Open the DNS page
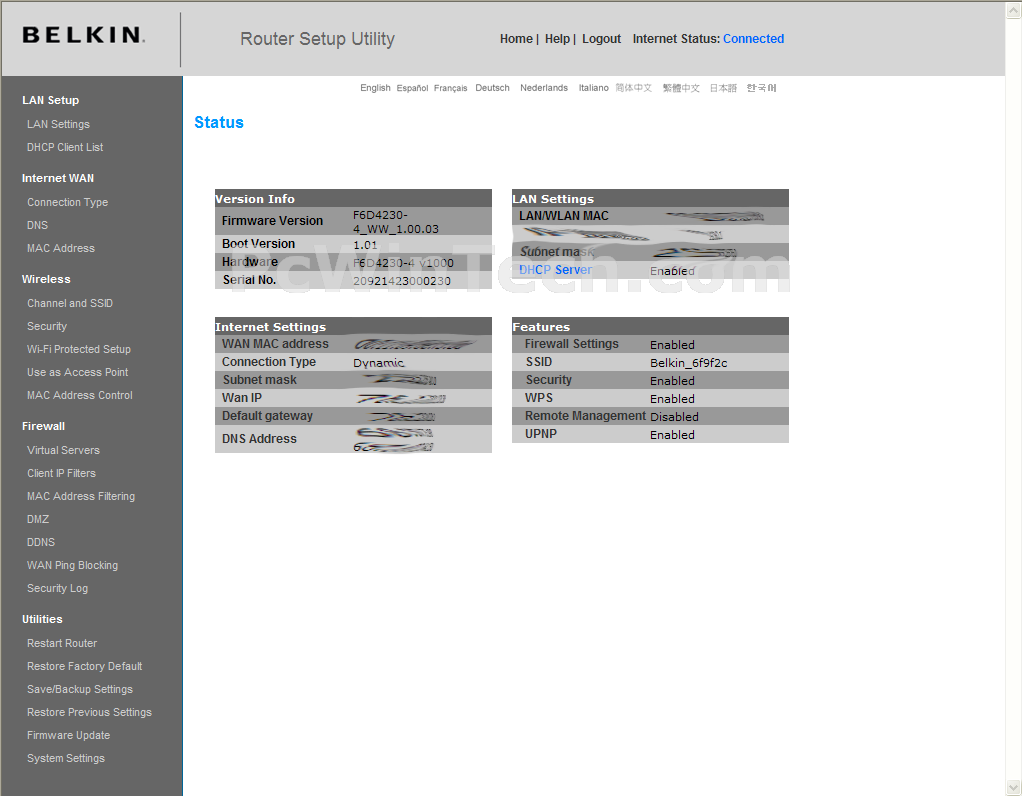The width and height of the screenshot is (1022, 796). click(x=37, y=226)
